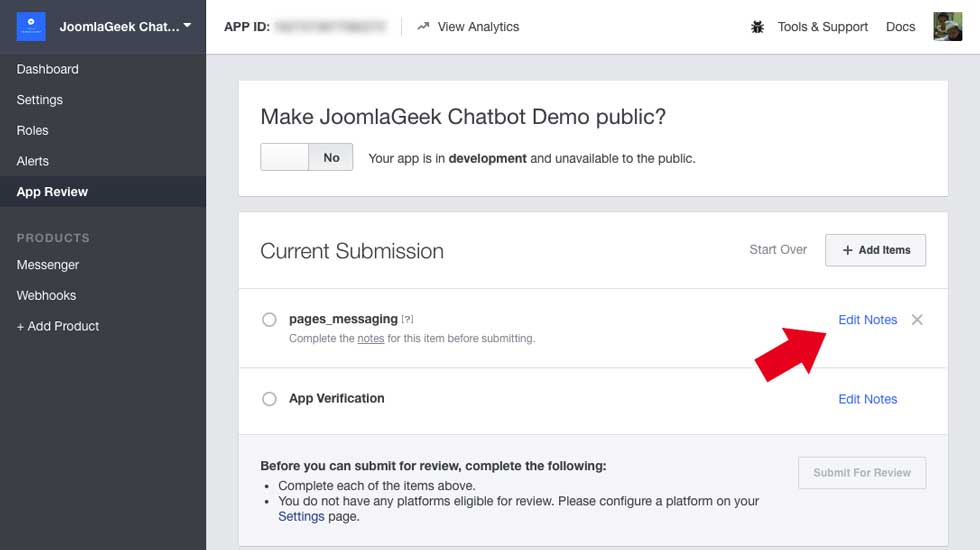Click the PRODUCTS section header
The width and height of the screenshot is (980, 550).
pyautogui.click(x=53, y=238)
